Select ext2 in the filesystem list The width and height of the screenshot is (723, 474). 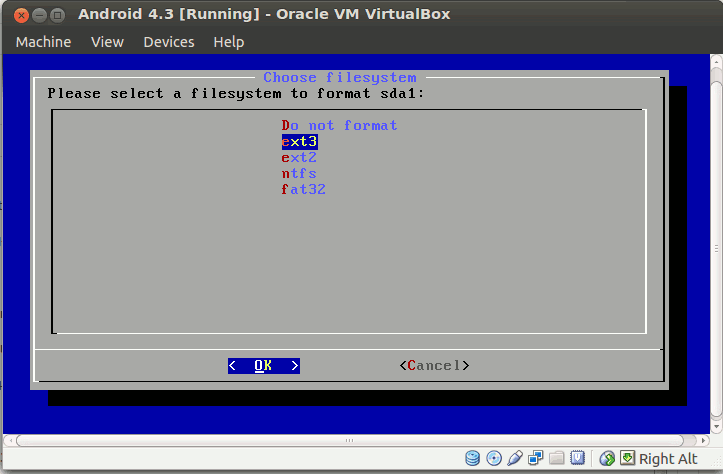point(299,157)
